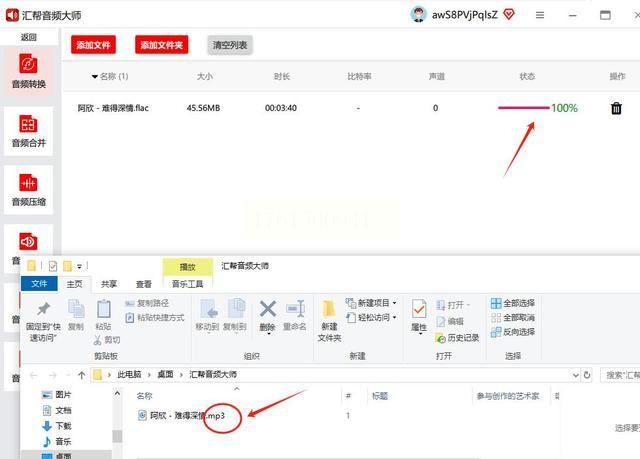Image resolution: width=640 pixels, height=459 pixels.
Task: Click the 属性 properties icon
Action: (x=419, y=310)
